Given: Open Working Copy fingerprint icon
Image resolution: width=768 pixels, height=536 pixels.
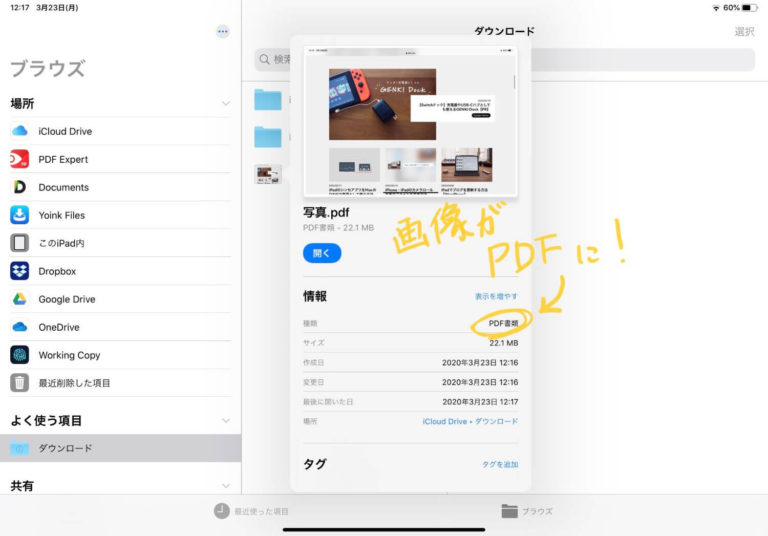Looking at the screenshot, I should 20,355.
